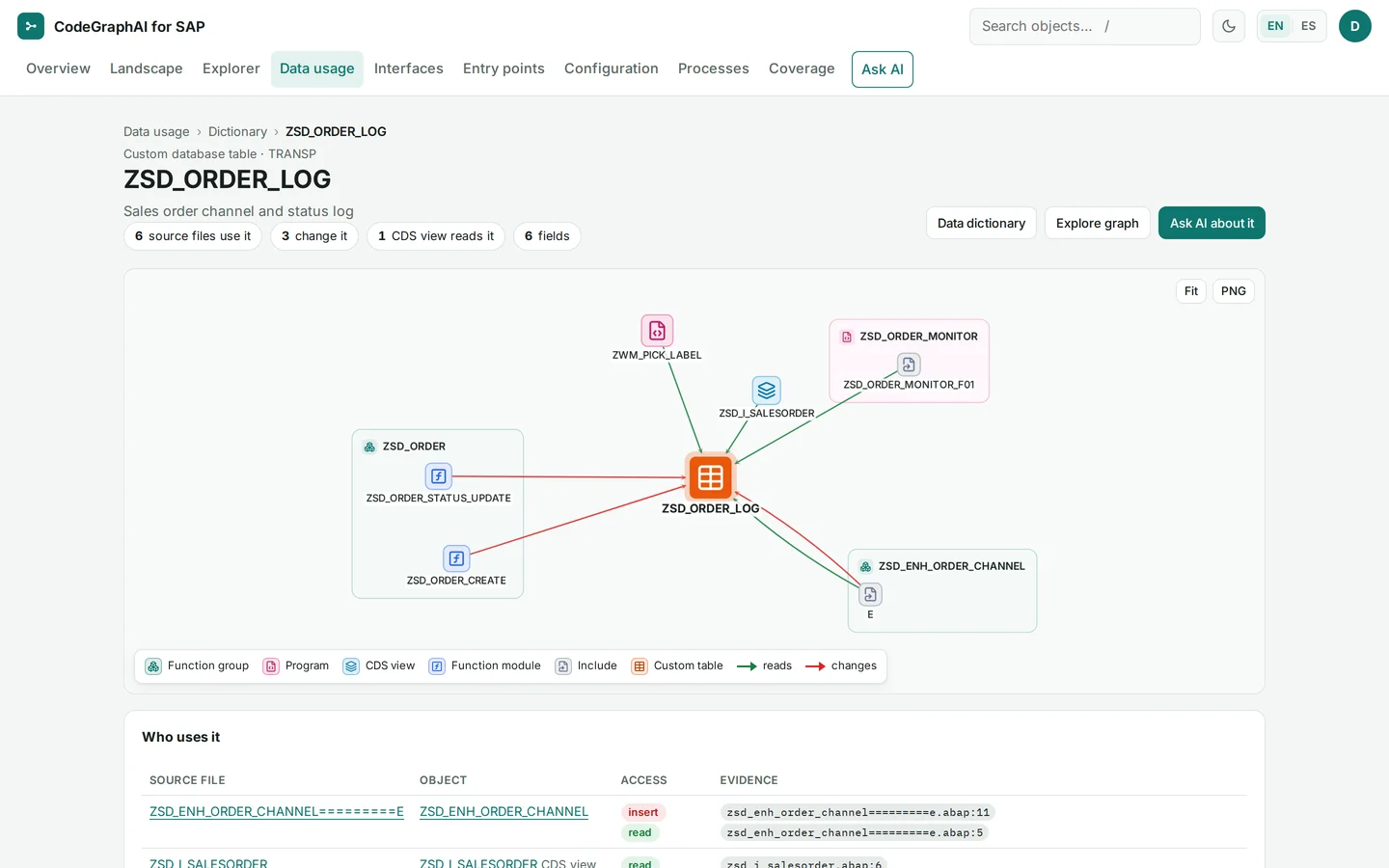Screen dimensions: 1389x868
Task: Click the 6 fields chip
Action: point(547,236)
